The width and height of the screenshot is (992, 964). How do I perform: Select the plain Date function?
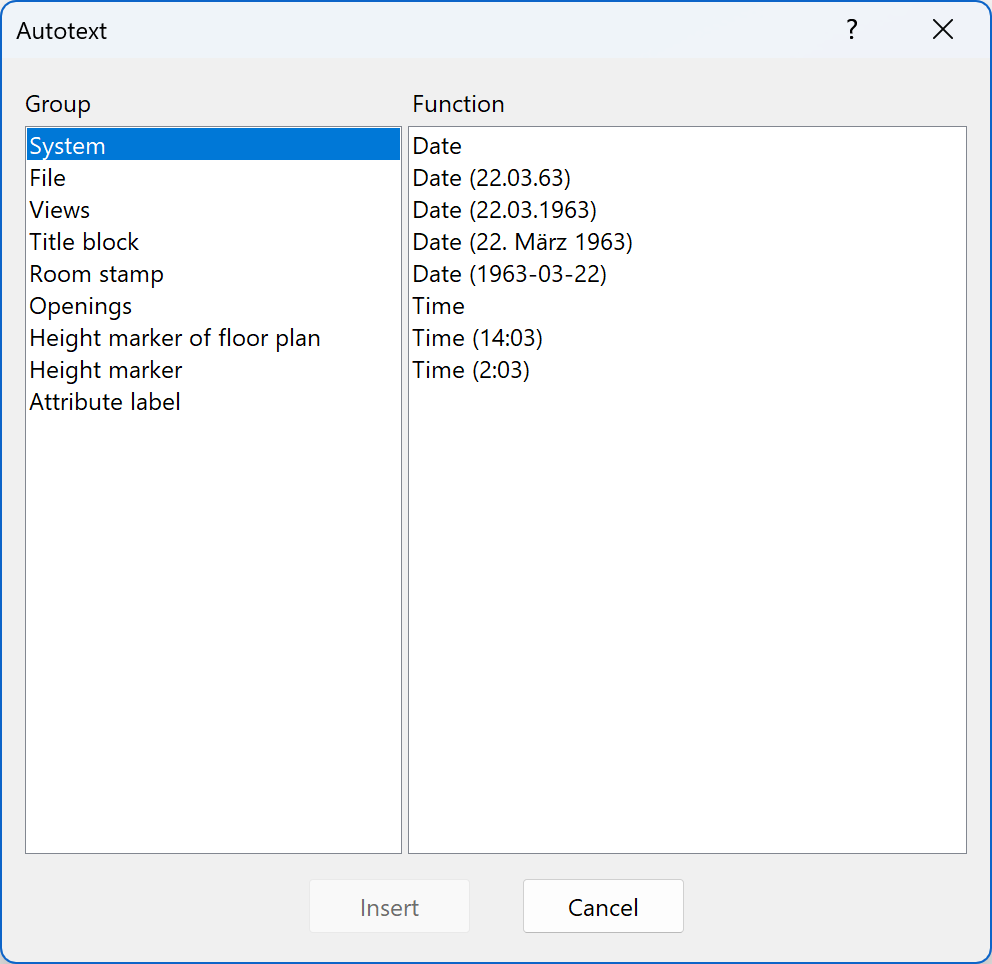[437, 146]
